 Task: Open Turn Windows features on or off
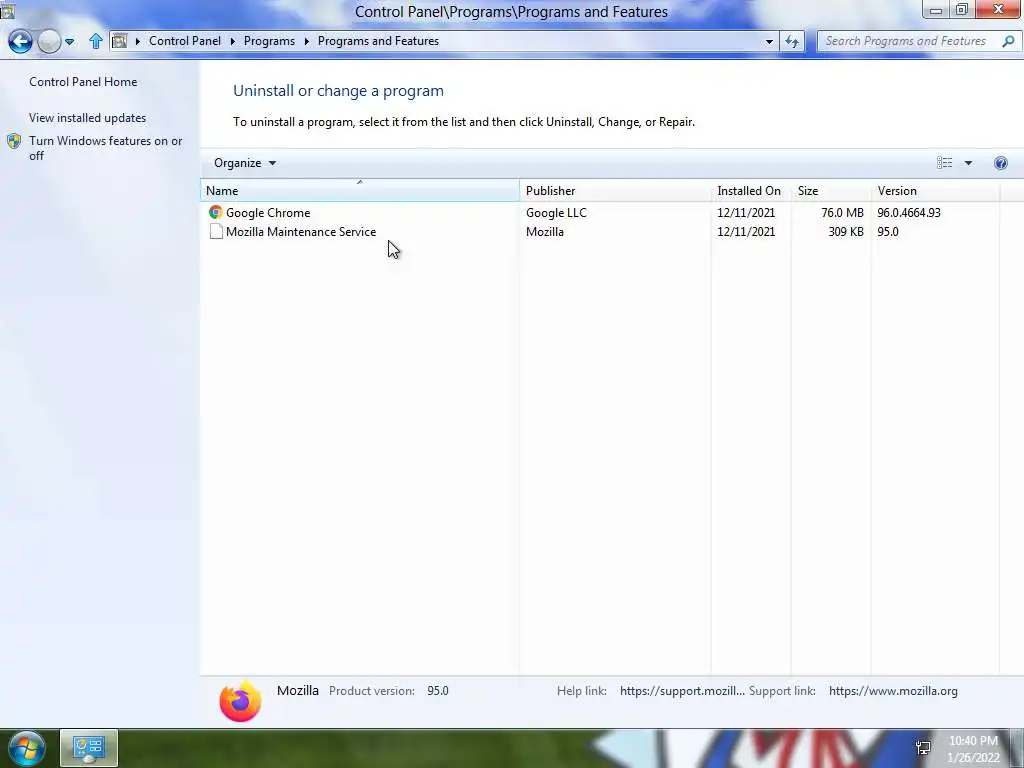coord(105,148)
